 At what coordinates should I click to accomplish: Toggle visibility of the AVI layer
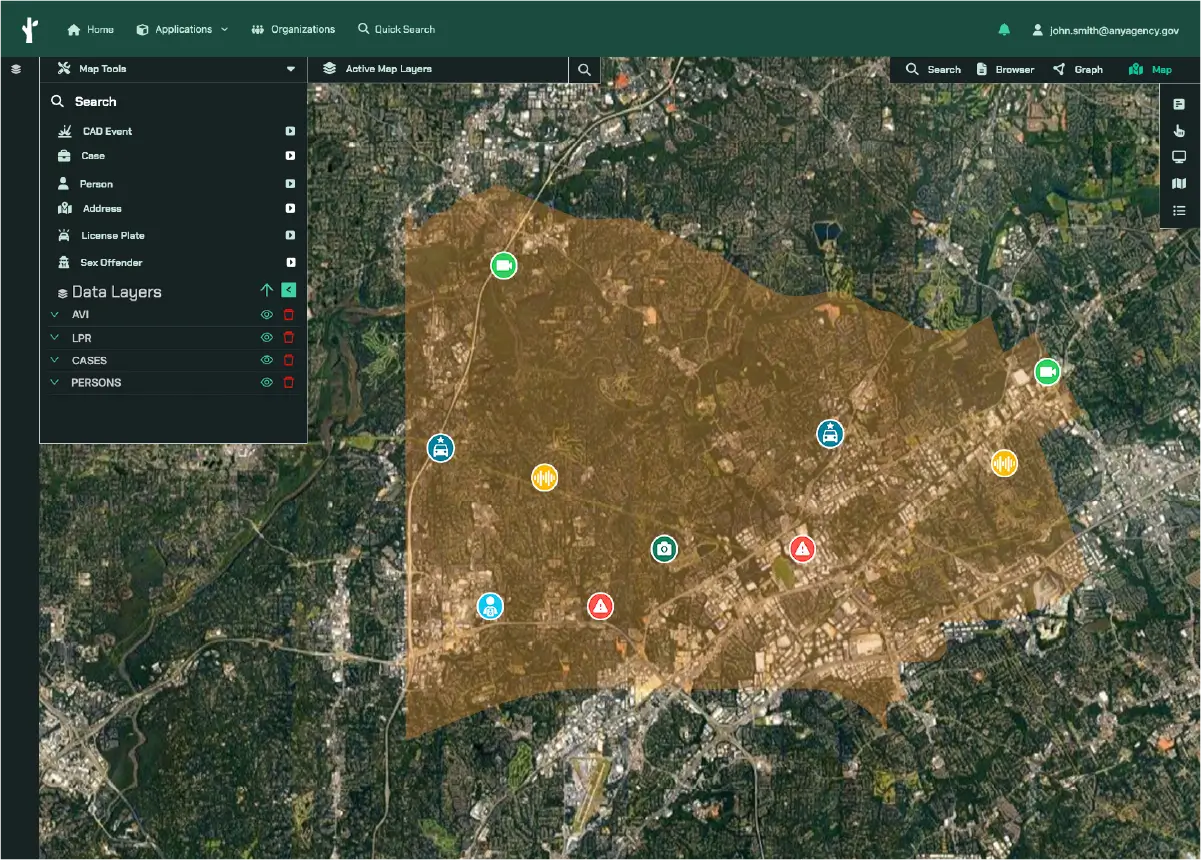266,314
